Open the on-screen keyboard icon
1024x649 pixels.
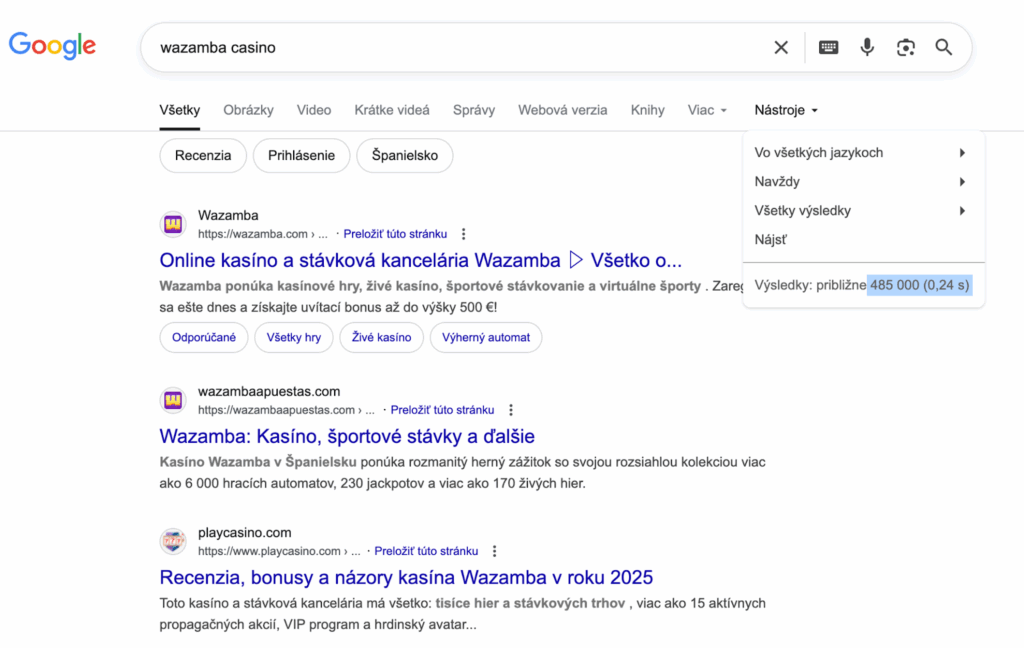point(828,47)
